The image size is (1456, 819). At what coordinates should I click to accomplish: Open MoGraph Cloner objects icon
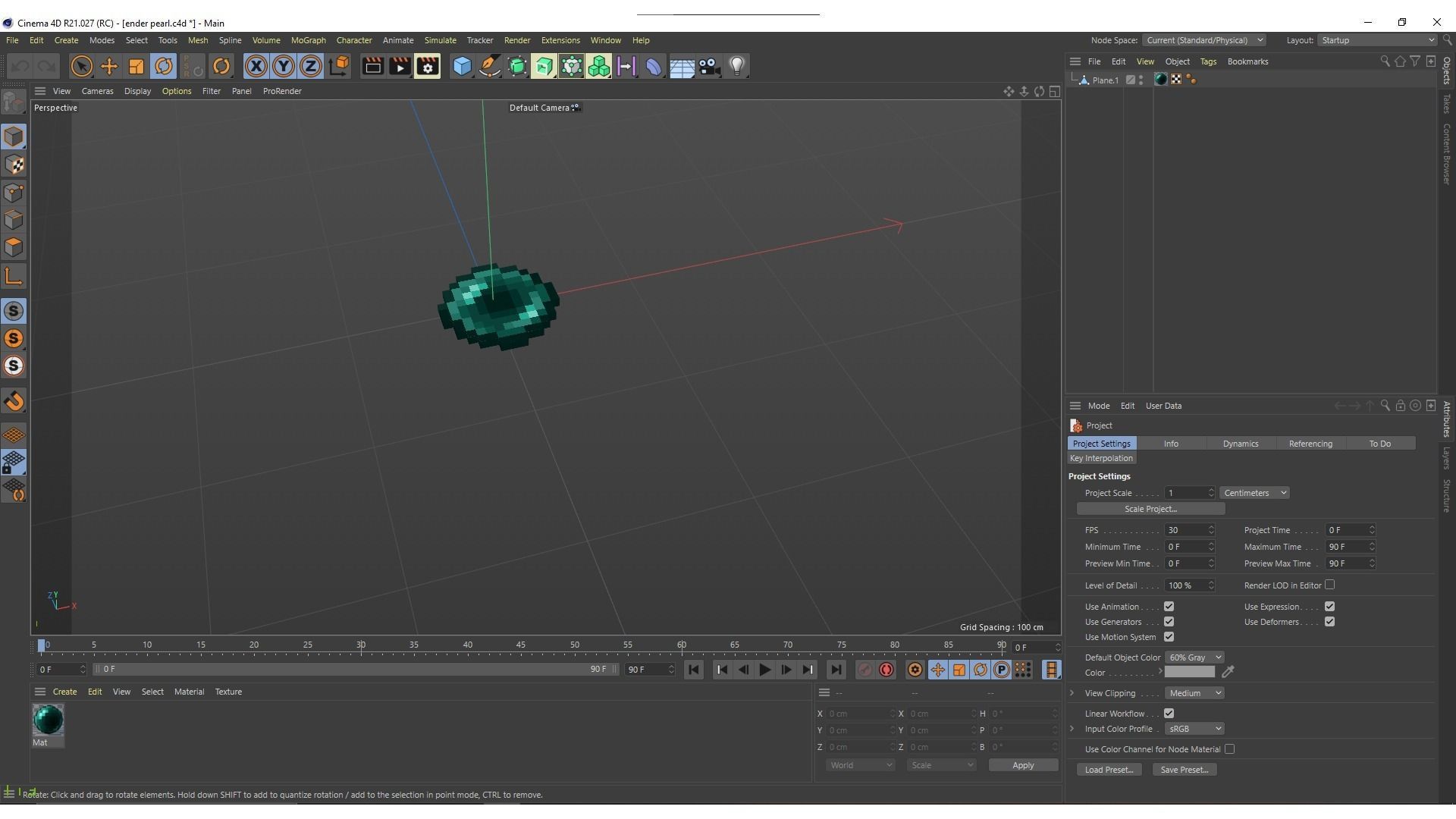[599, 67]
